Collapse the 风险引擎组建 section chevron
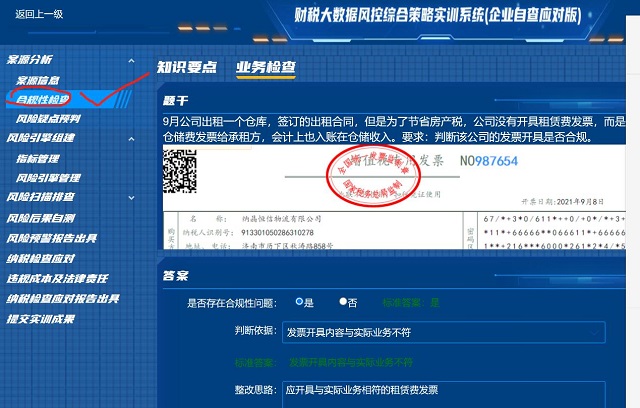This screenshot has width=640, height=408. 130,139
